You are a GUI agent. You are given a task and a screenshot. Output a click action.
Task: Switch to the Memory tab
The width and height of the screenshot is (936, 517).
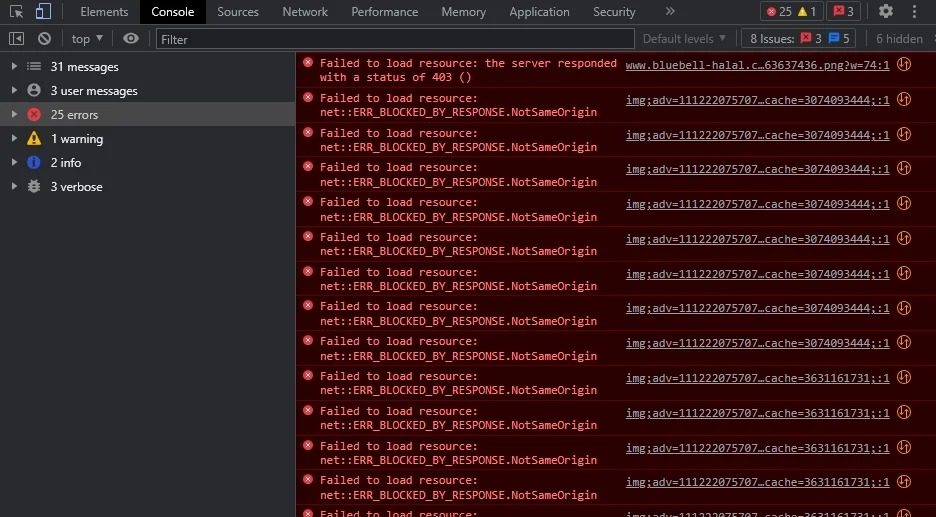463,12
